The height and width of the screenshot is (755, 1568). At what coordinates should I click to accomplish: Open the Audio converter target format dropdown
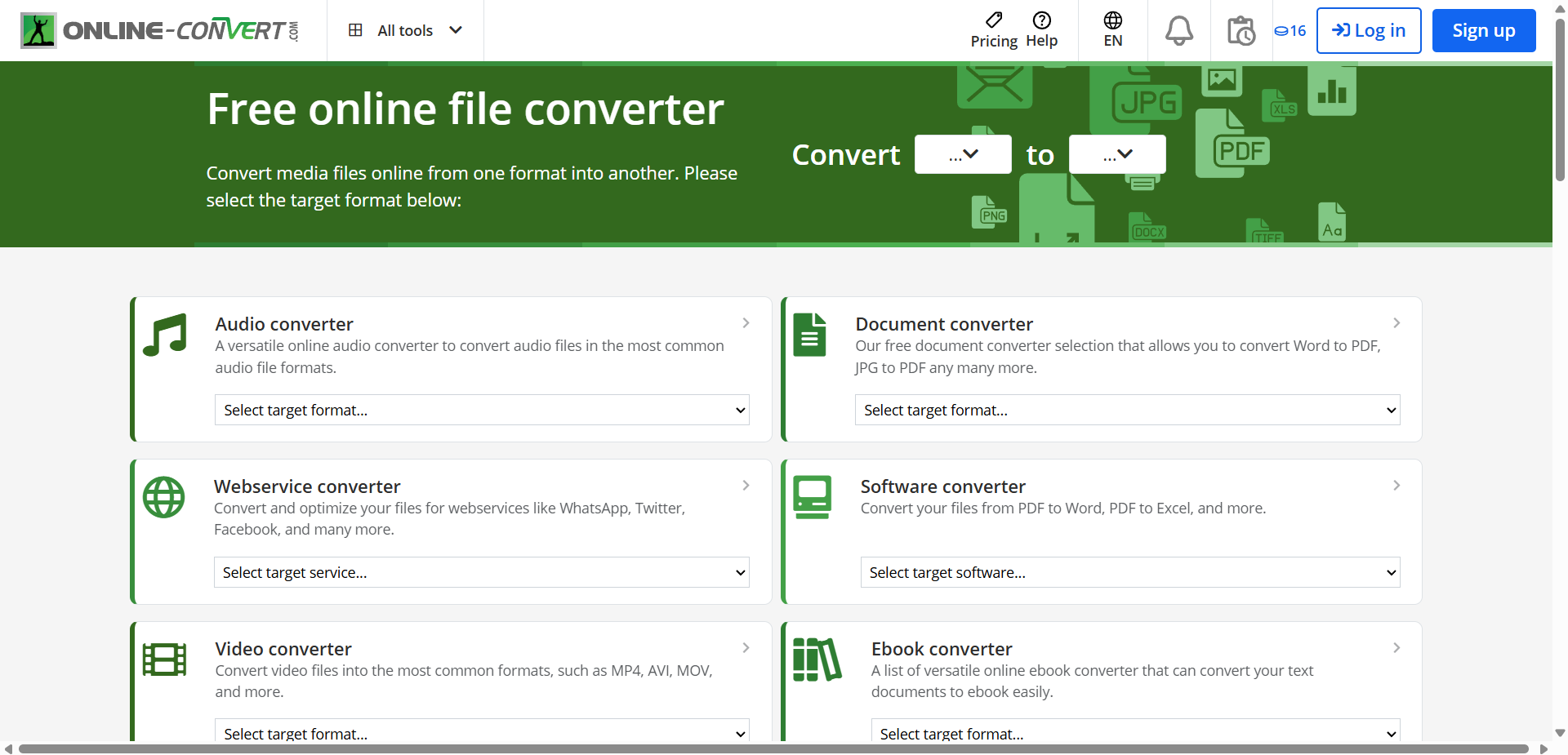(x=482, y=410)
